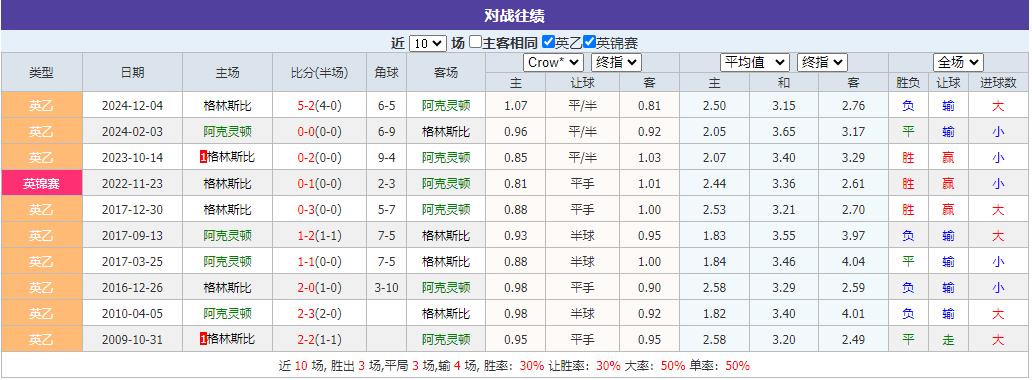Click away team 阿克灵顿 on 2024-12-04
The width and height of the screenshot is (1032, 380).
pos(446,105)
